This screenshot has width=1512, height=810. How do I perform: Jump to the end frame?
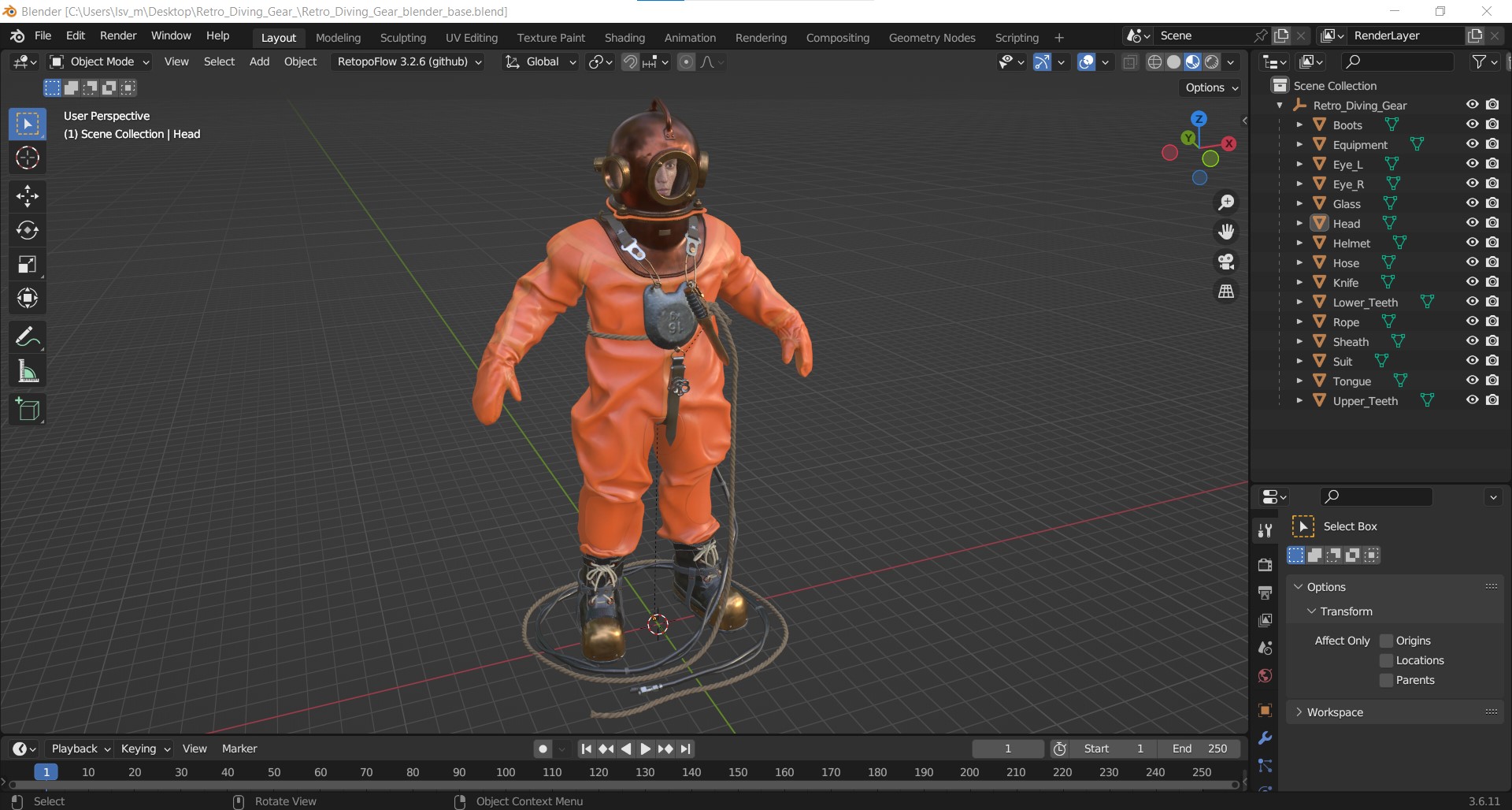coord(686,749)
